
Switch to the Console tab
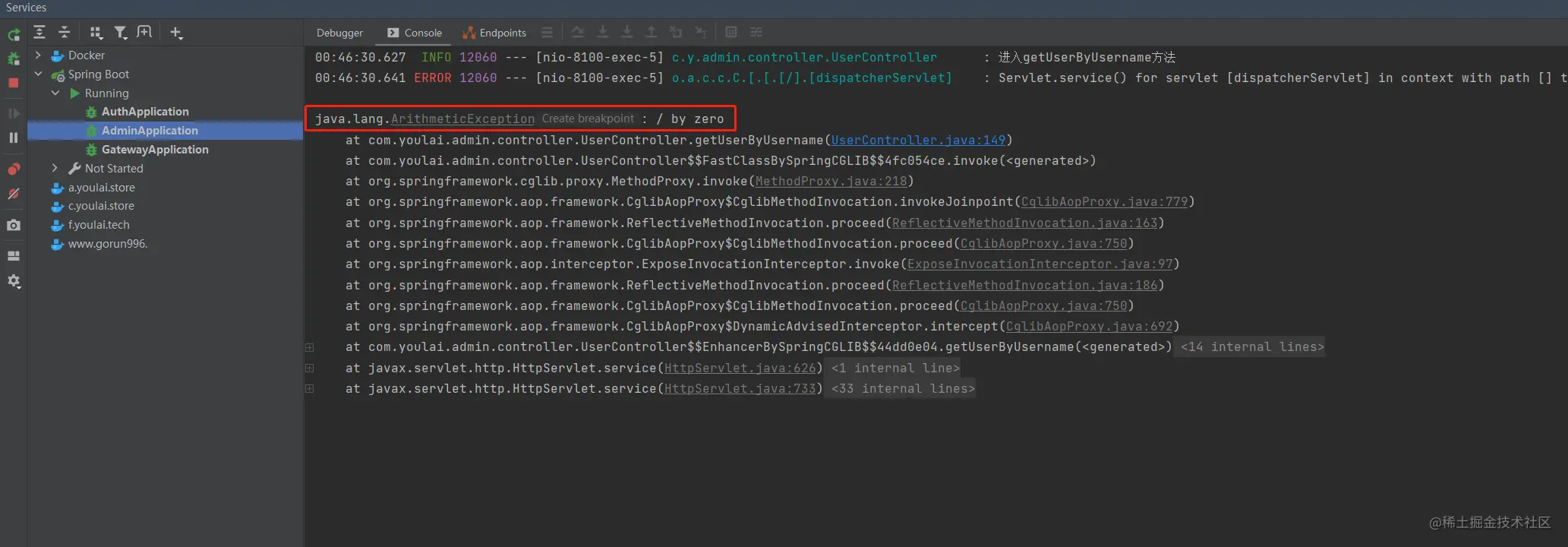point(415,33)
